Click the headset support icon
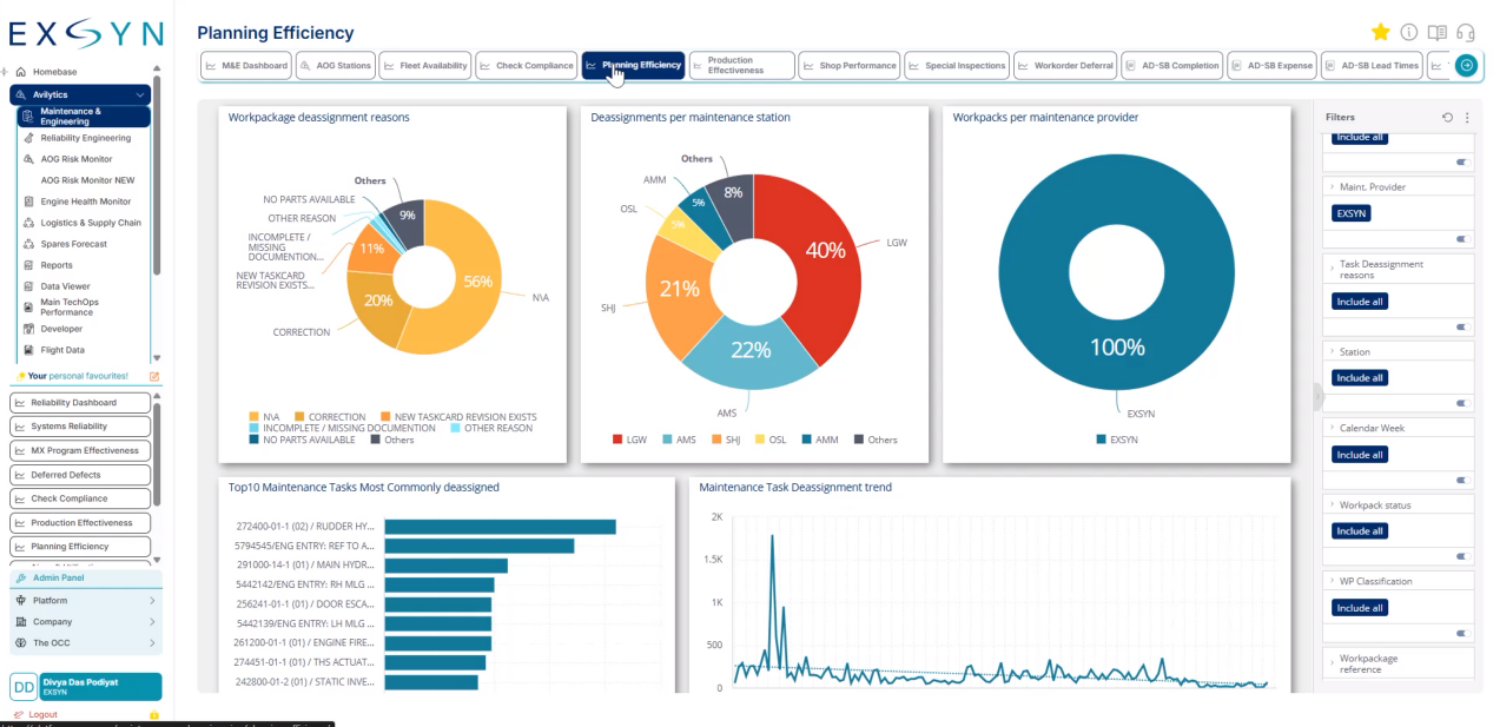Screen dimensions: 1501x728 pos(1466,33)
